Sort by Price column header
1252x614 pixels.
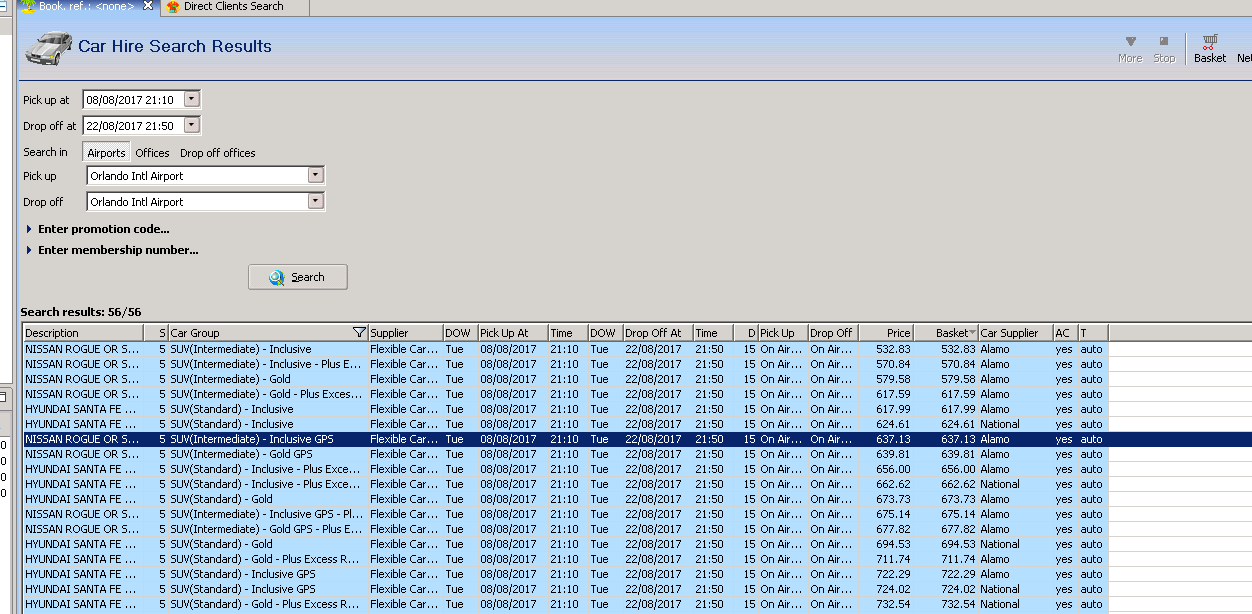pyautogui.click(x=885, y=333)
